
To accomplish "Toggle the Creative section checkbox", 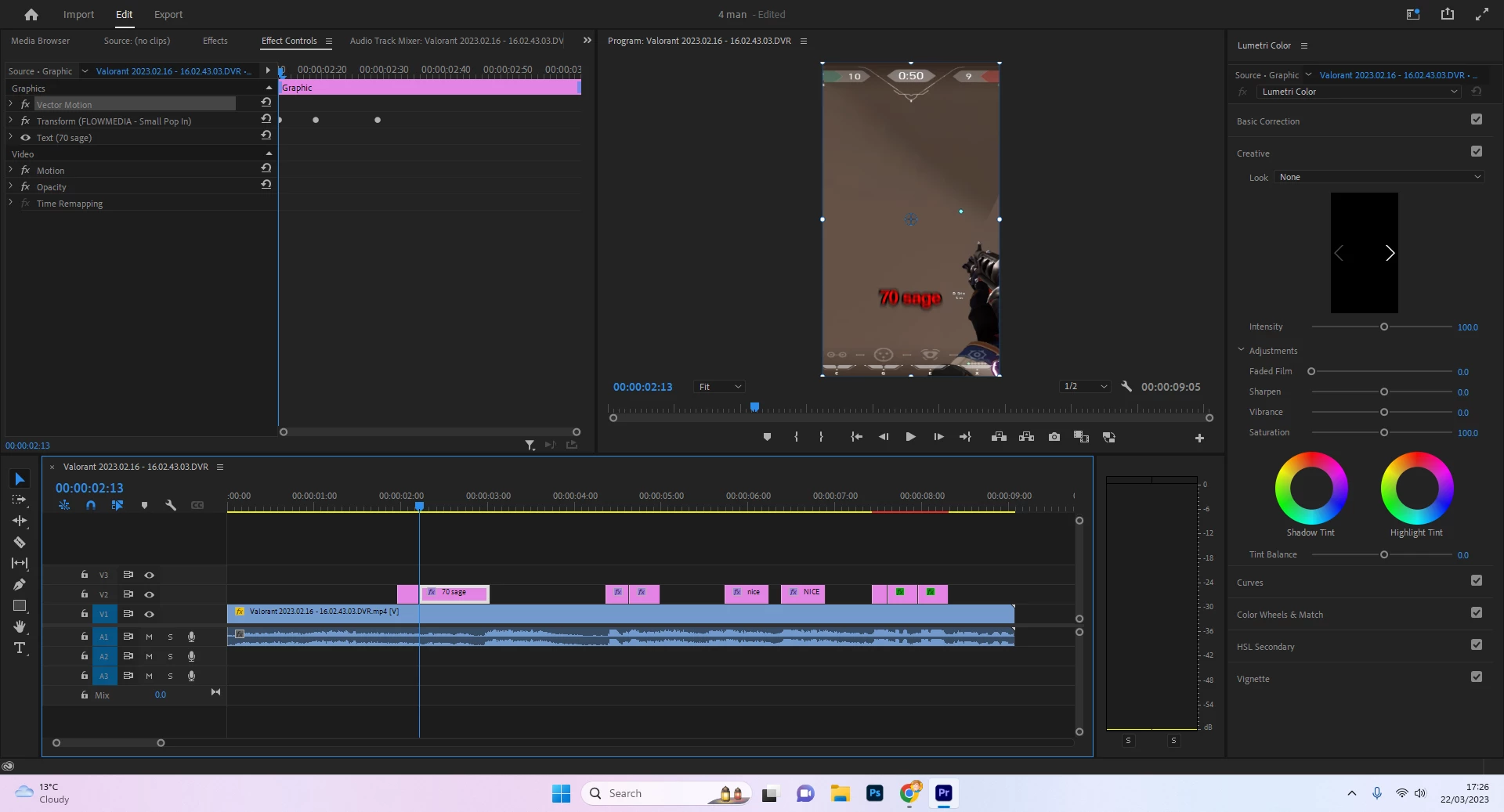I will (1477, 152).
